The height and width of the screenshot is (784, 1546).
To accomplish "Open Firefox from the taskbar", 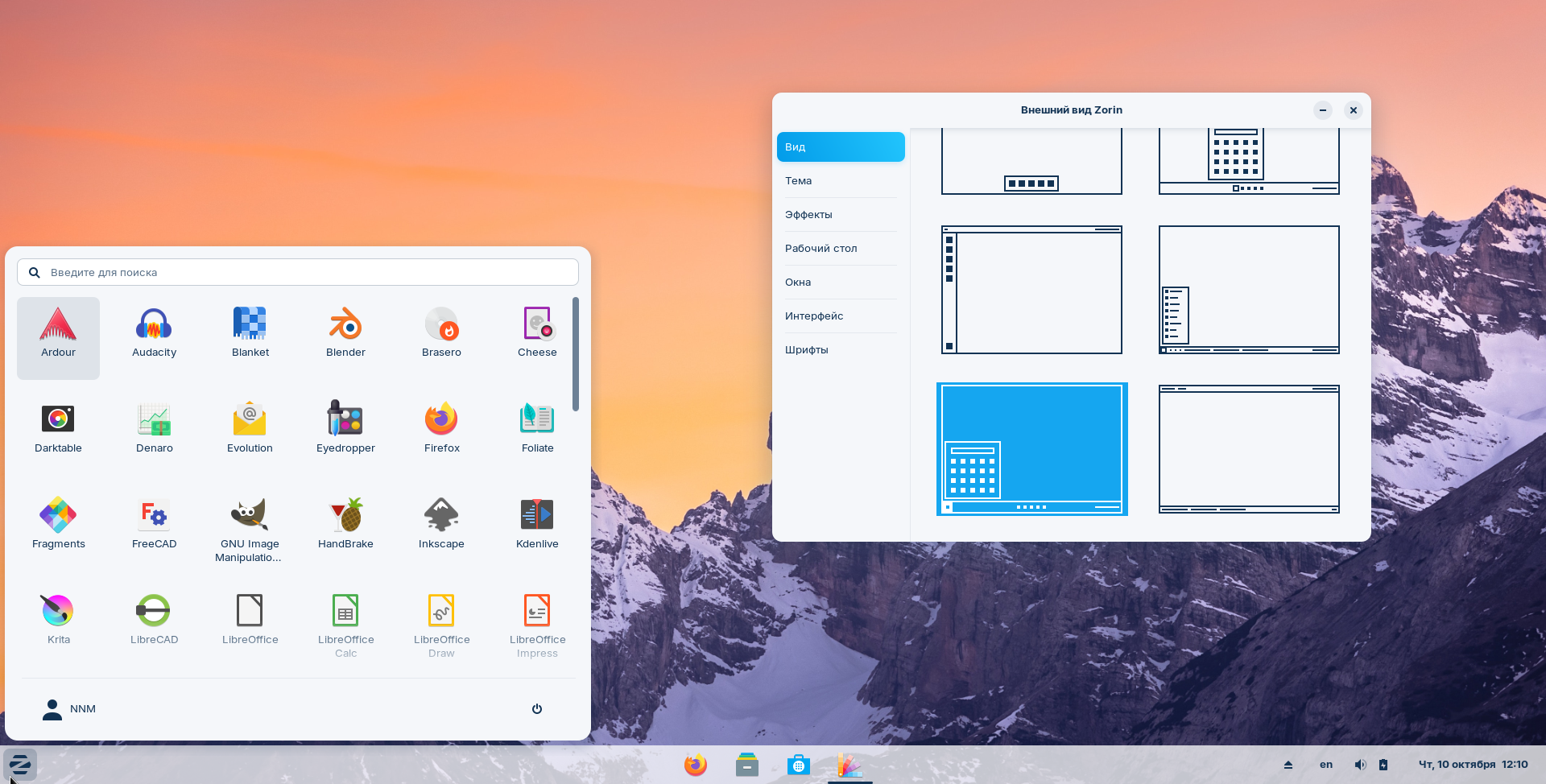I will pyautogui.click(x=696, y=765).
